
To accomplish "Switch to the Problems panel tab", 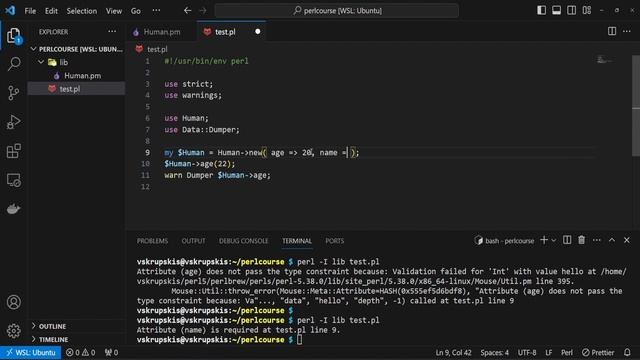I will (x=152, y=241).
